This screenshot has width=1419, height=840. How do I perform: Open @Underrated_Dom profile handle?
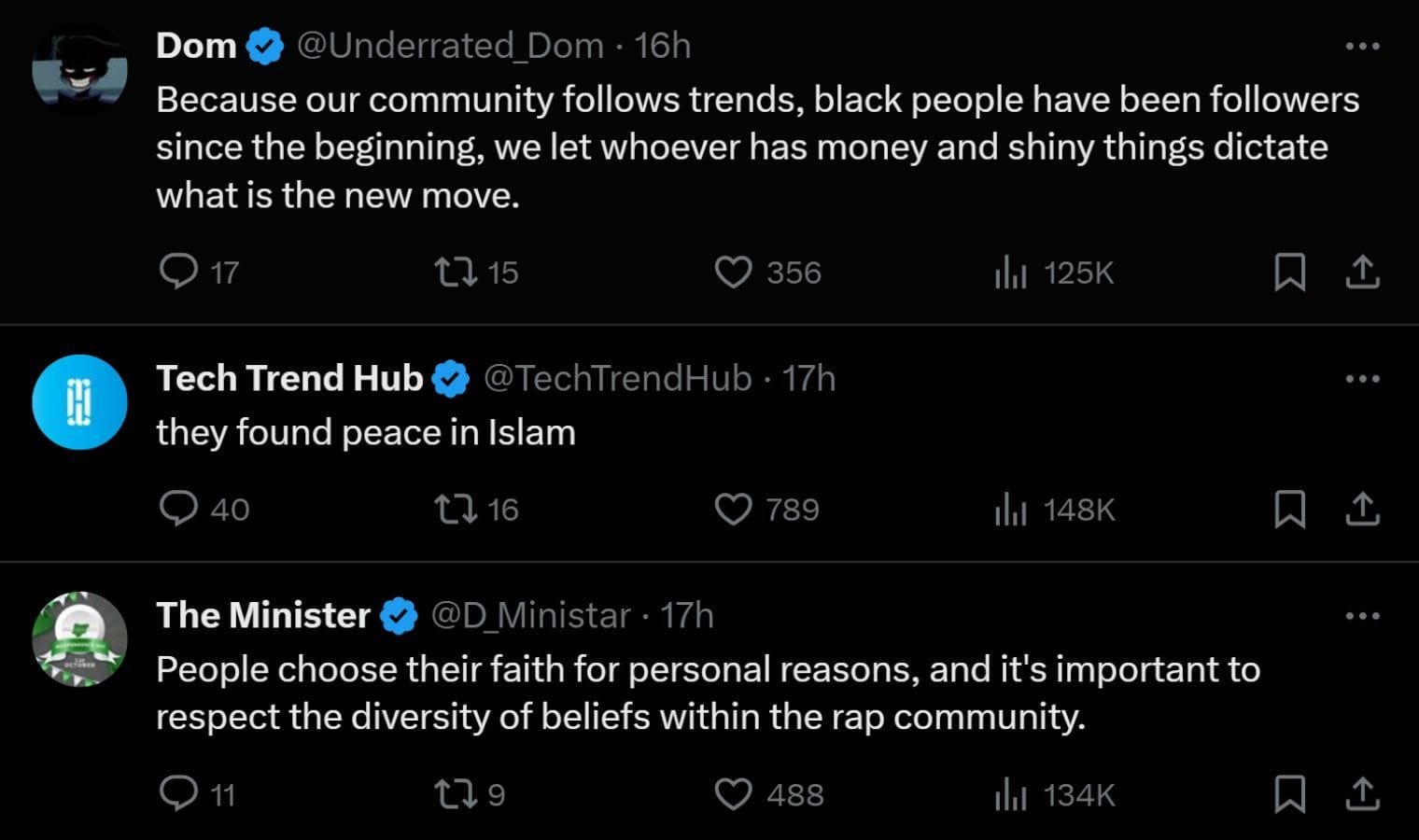450,46
